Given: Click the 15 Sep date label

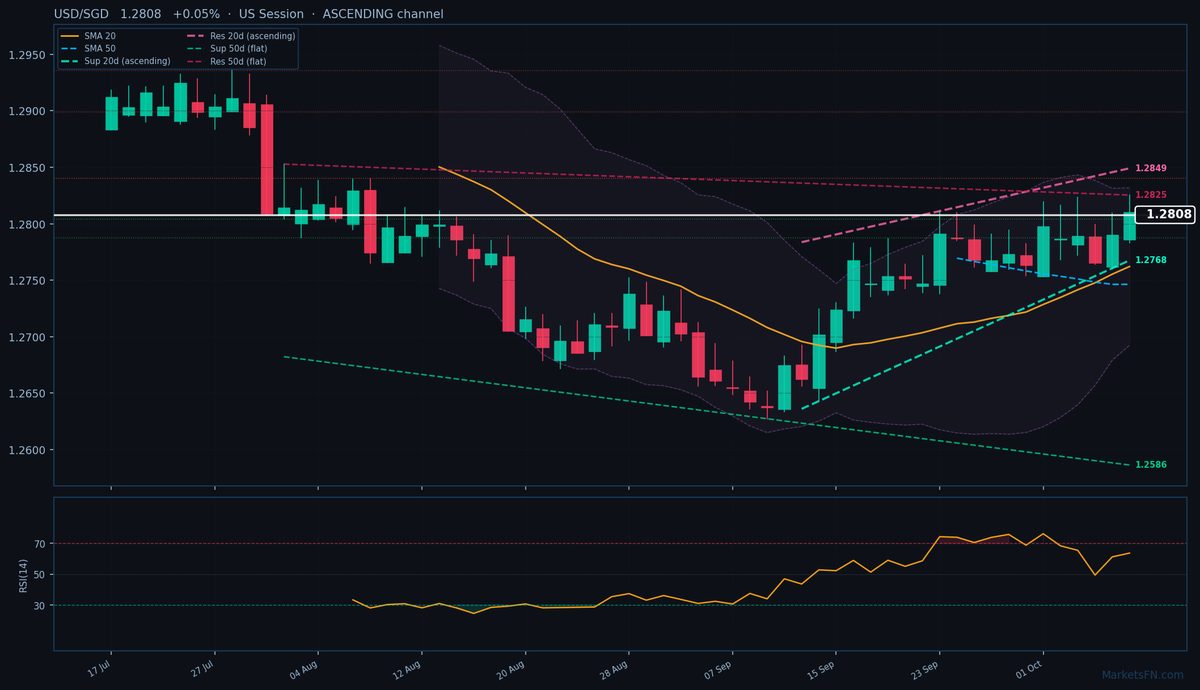Looking at the screenshot, I should point(822,668).
